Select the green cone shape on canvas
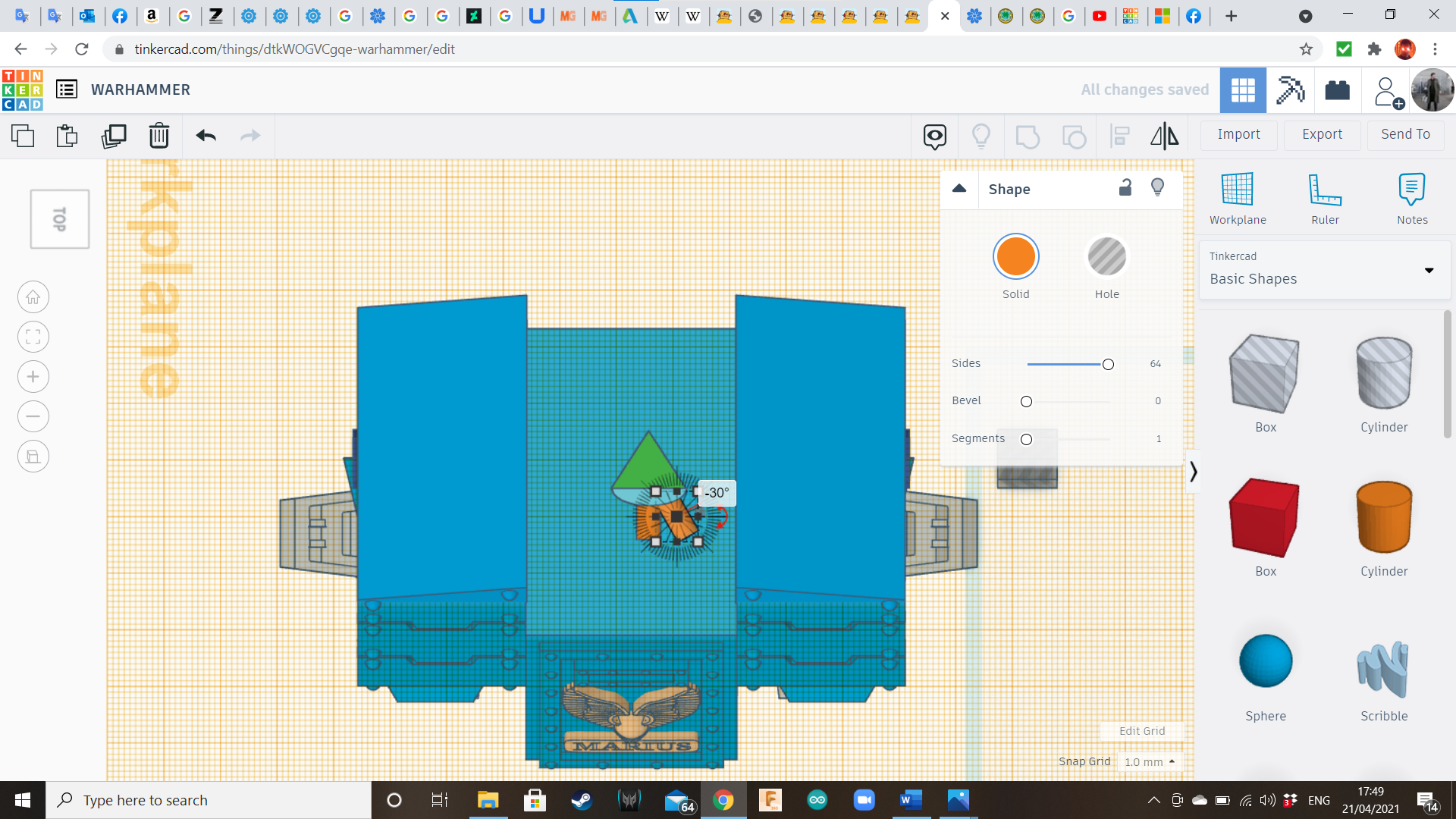 point(646,463)
